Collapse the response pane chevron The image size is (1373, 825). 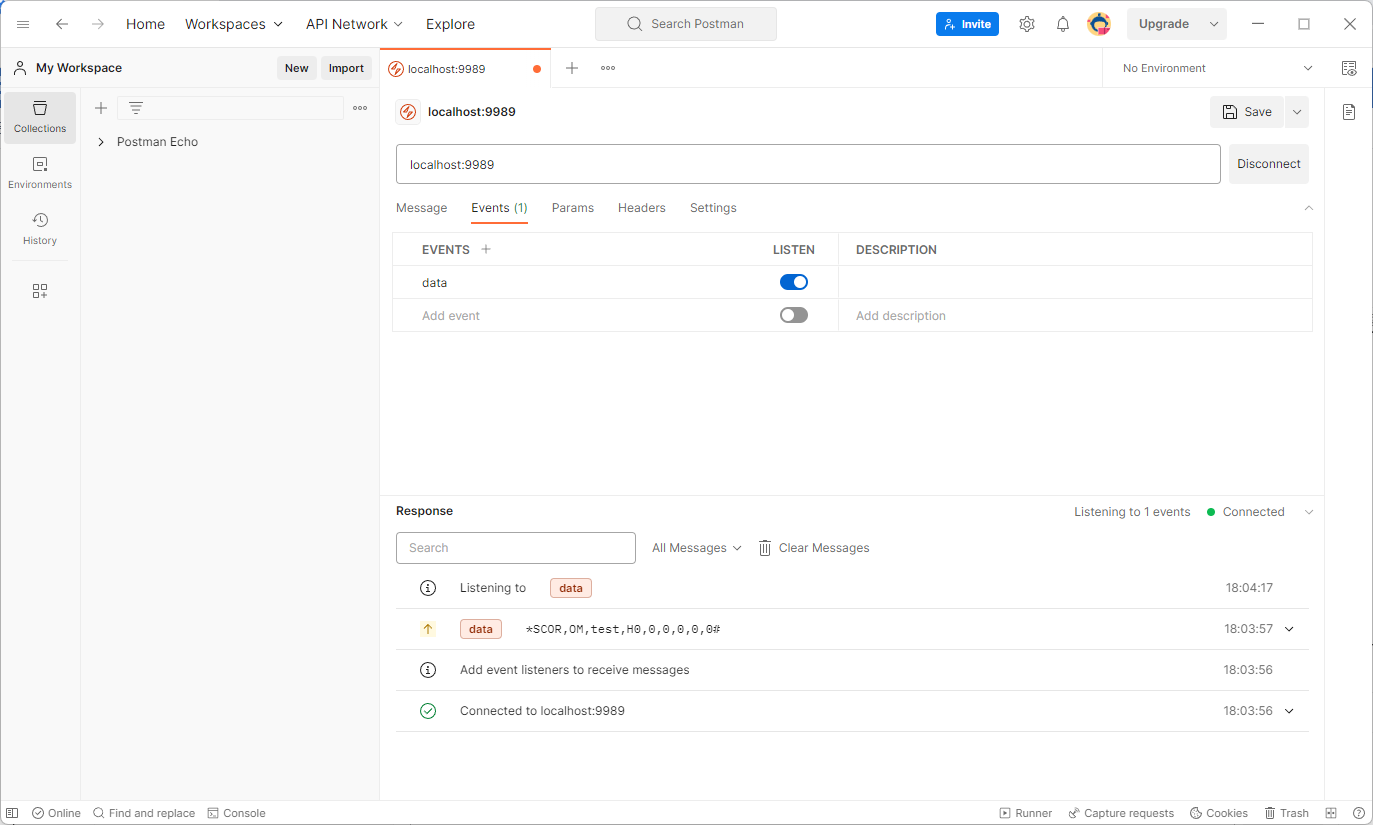pos(1309,512)
